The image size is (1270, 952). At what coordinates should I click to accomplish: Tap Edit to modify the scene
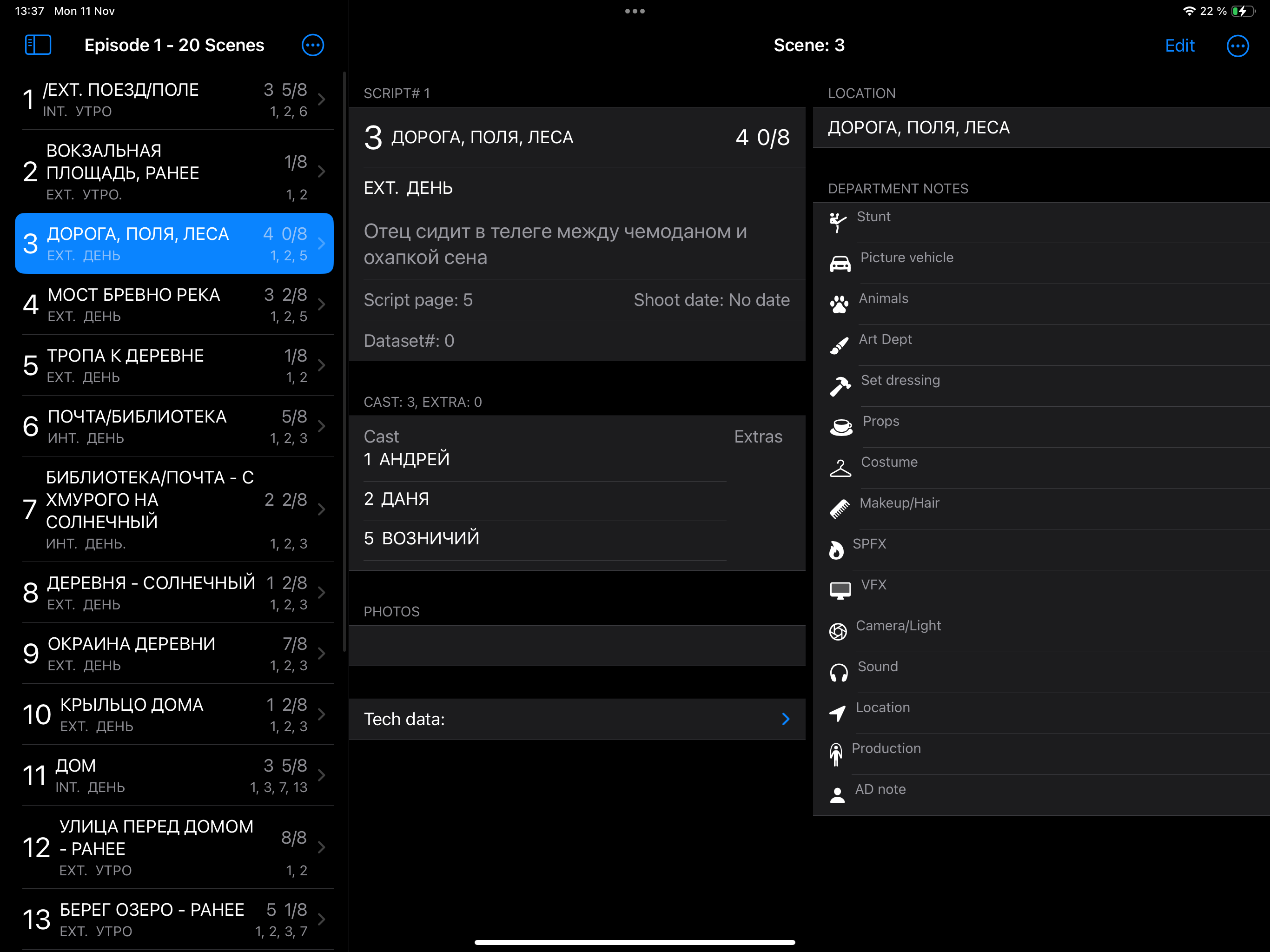click(1179, 46)
